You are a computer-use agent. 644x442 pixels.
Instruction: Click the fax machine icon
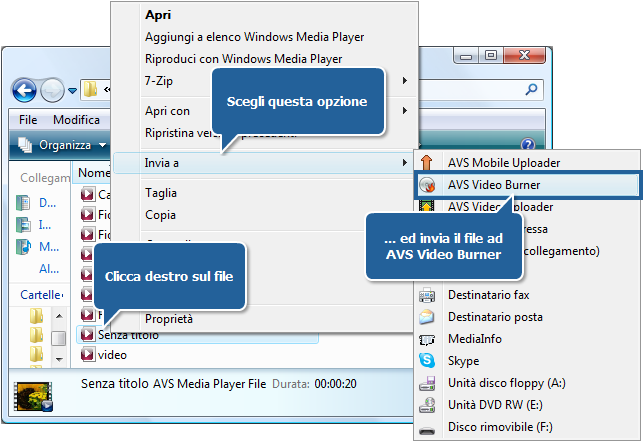pos(427,295)
